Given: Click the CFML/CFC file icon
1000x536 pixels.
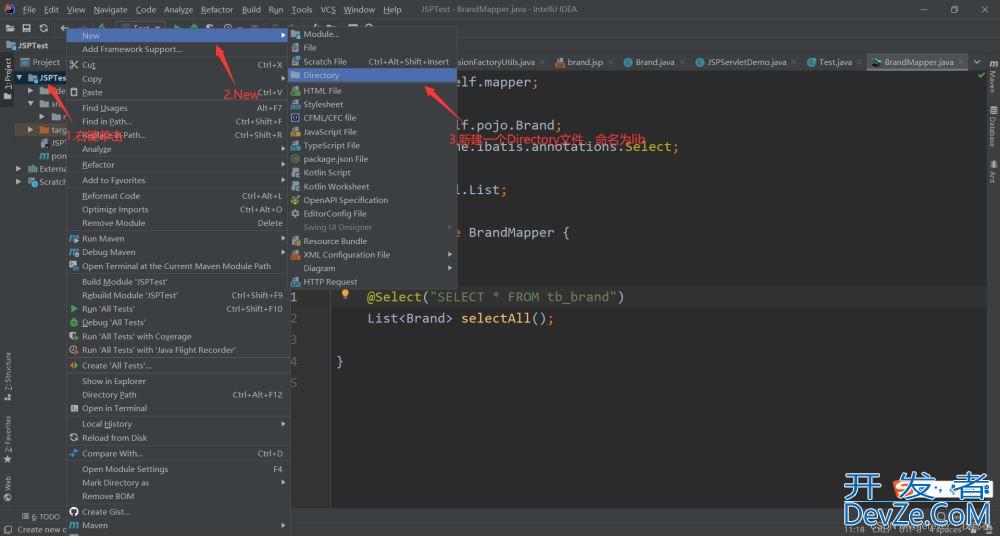Looking at the screenshot, I should click(295, 118).
